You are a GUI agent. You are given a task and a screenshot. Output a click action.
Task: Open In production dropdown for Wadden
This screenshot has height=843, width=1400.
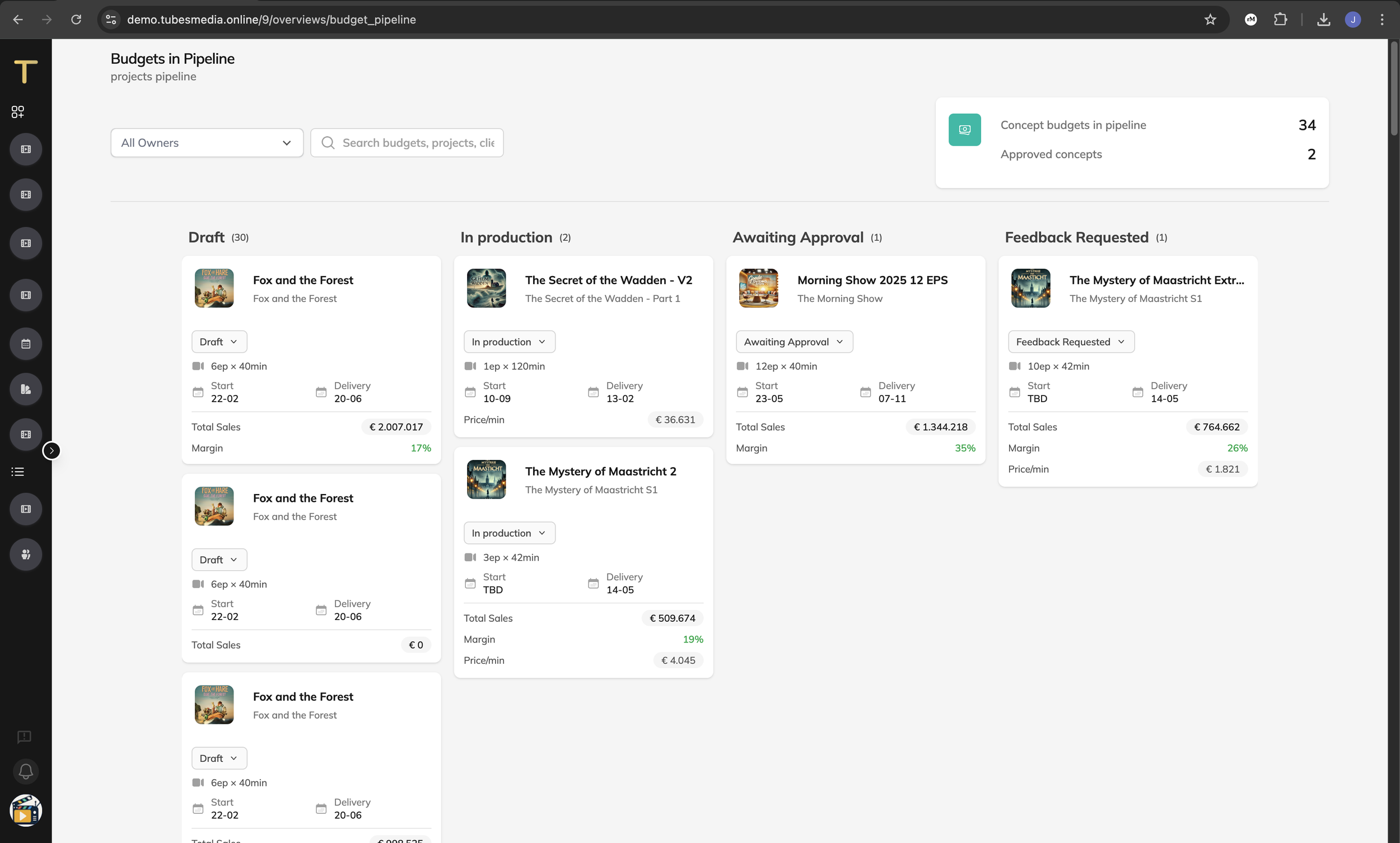pos(509,342)
